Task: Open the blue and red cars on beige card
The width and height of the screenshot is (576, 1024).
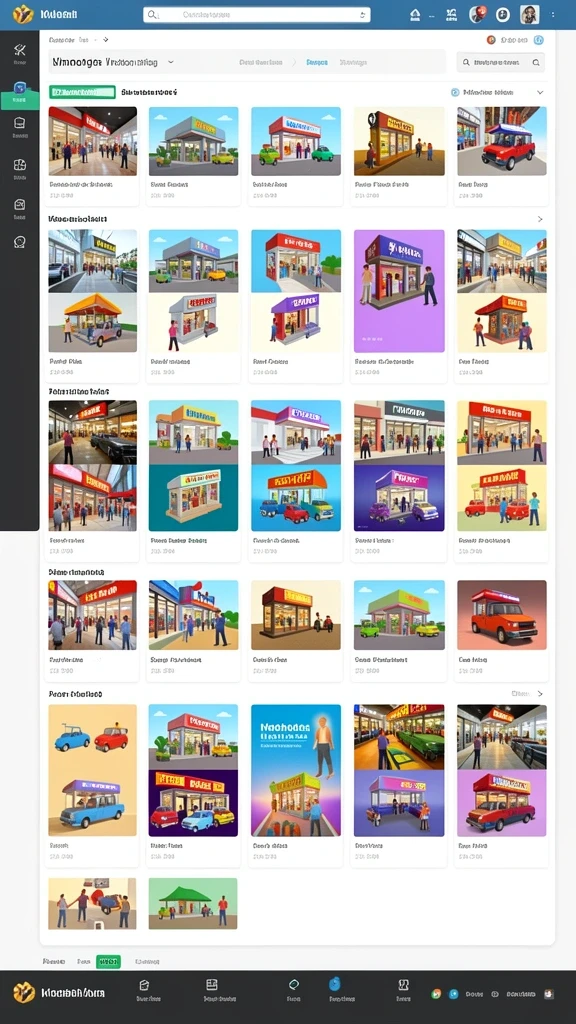Action: (93, 770)
